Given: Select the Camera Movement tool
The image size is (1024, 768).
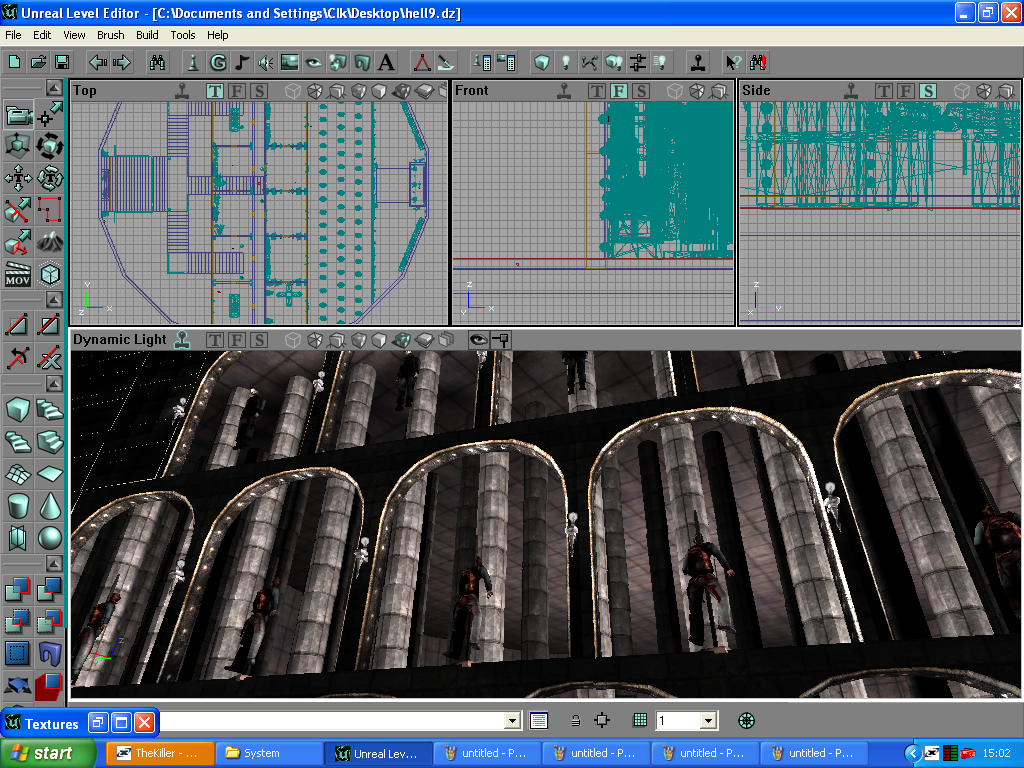Looking at the screenshot, I should point(19,115).
